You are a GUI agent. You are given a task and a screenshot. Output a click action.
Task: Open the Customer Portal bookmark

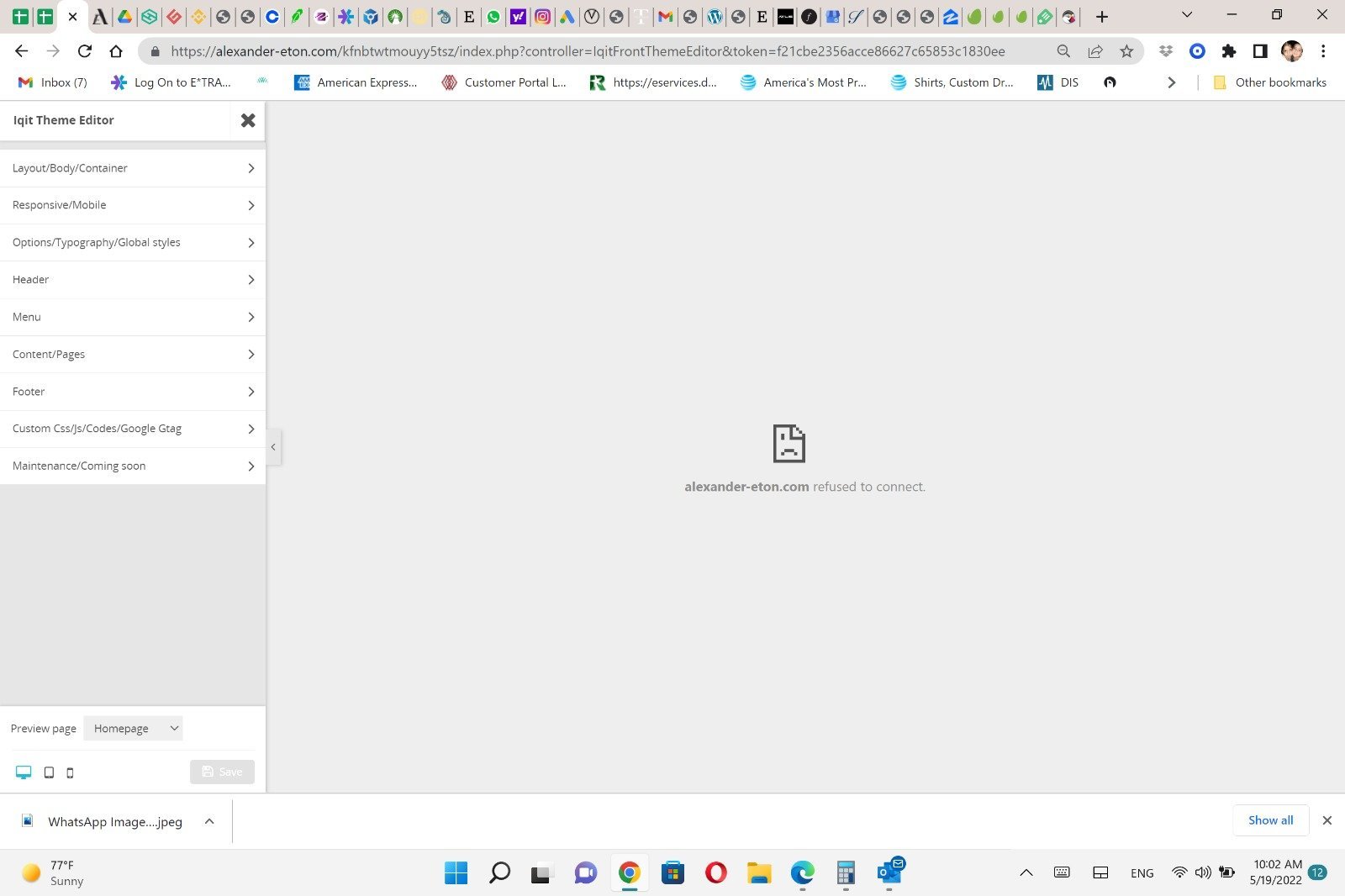(x=504, y=82)
